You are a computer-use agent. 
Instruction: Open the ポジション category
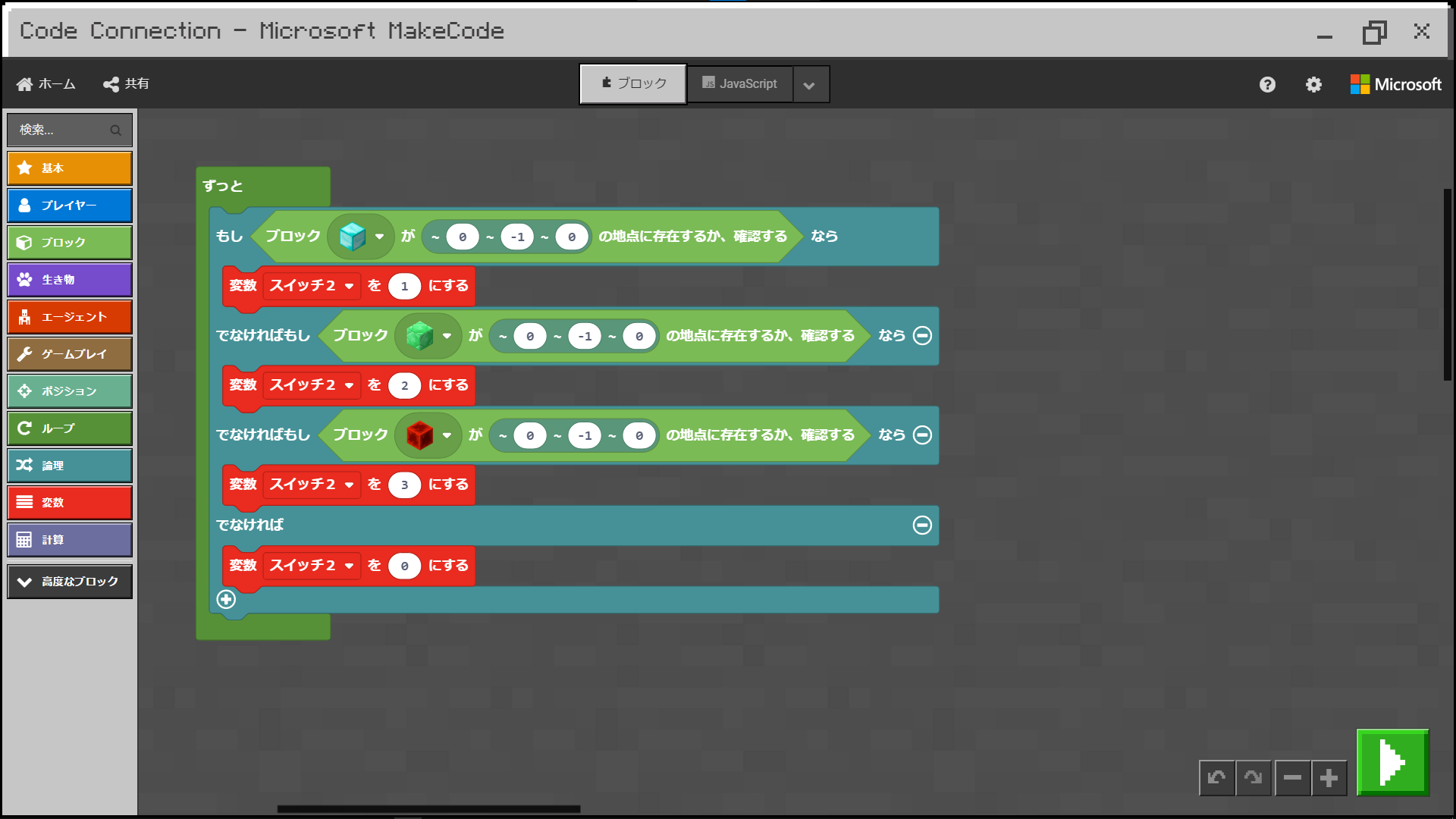tap(70, 391)
